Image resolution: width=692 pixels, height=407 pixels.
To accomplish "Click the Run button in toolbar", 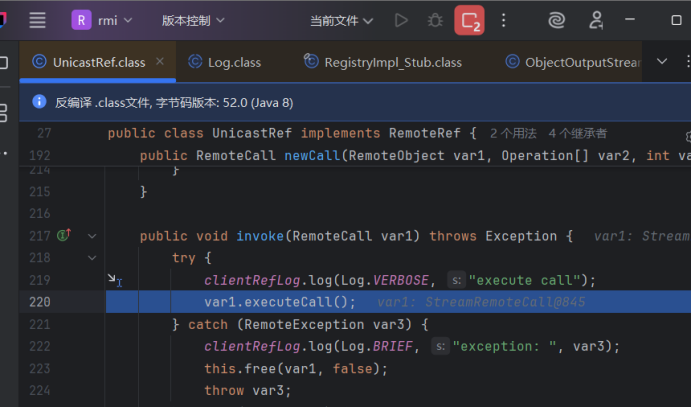I will pos(401,20).
